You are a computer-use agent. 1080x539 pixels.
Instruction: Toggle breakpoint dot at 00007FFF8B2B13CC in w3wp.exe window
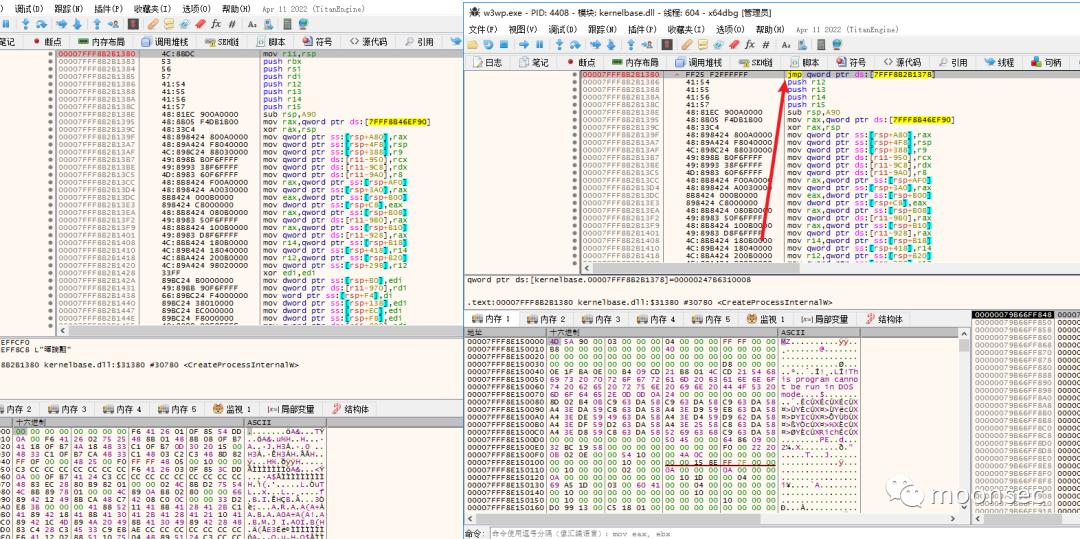click(x=574, y=180)
